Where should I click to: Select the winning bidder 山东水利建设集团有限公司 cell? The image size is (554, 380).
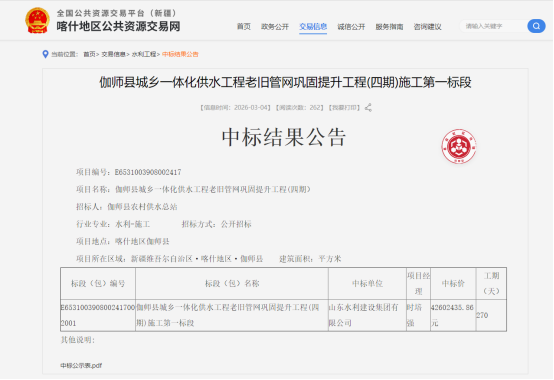(367, 315)
